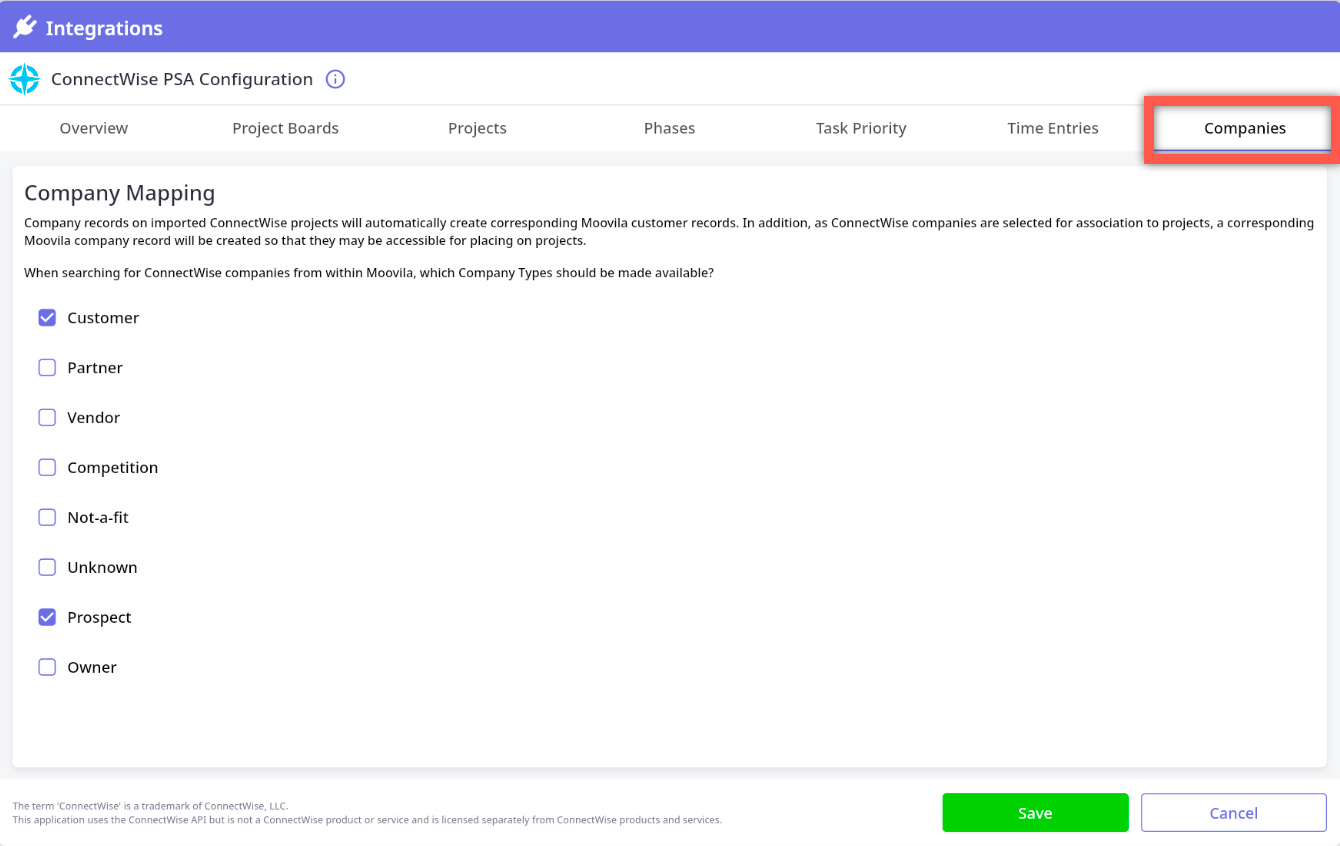Enable the Owner checkbox

[x=47, y=667]
